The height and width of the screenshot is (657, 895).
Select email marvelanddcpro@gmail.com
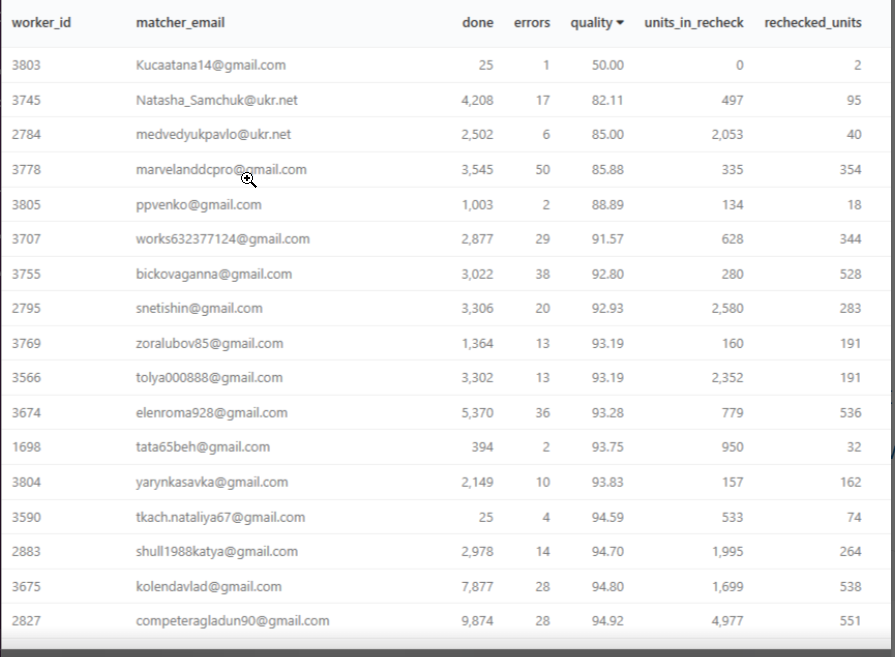pyautogui.click(x=221, y=170)
